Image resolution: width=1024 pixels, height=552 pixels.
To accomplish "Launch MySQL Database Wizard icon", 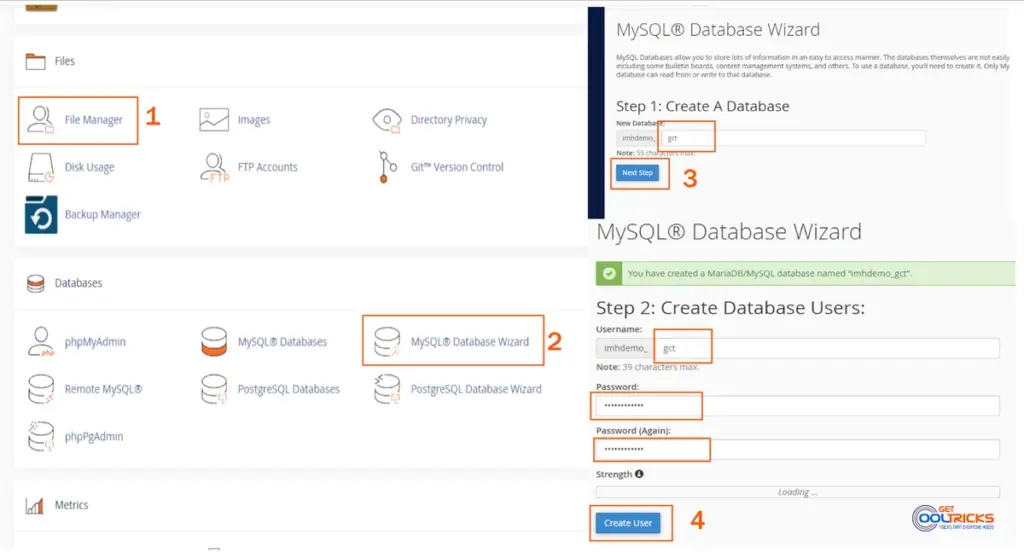I will click(x=387, y=342).
